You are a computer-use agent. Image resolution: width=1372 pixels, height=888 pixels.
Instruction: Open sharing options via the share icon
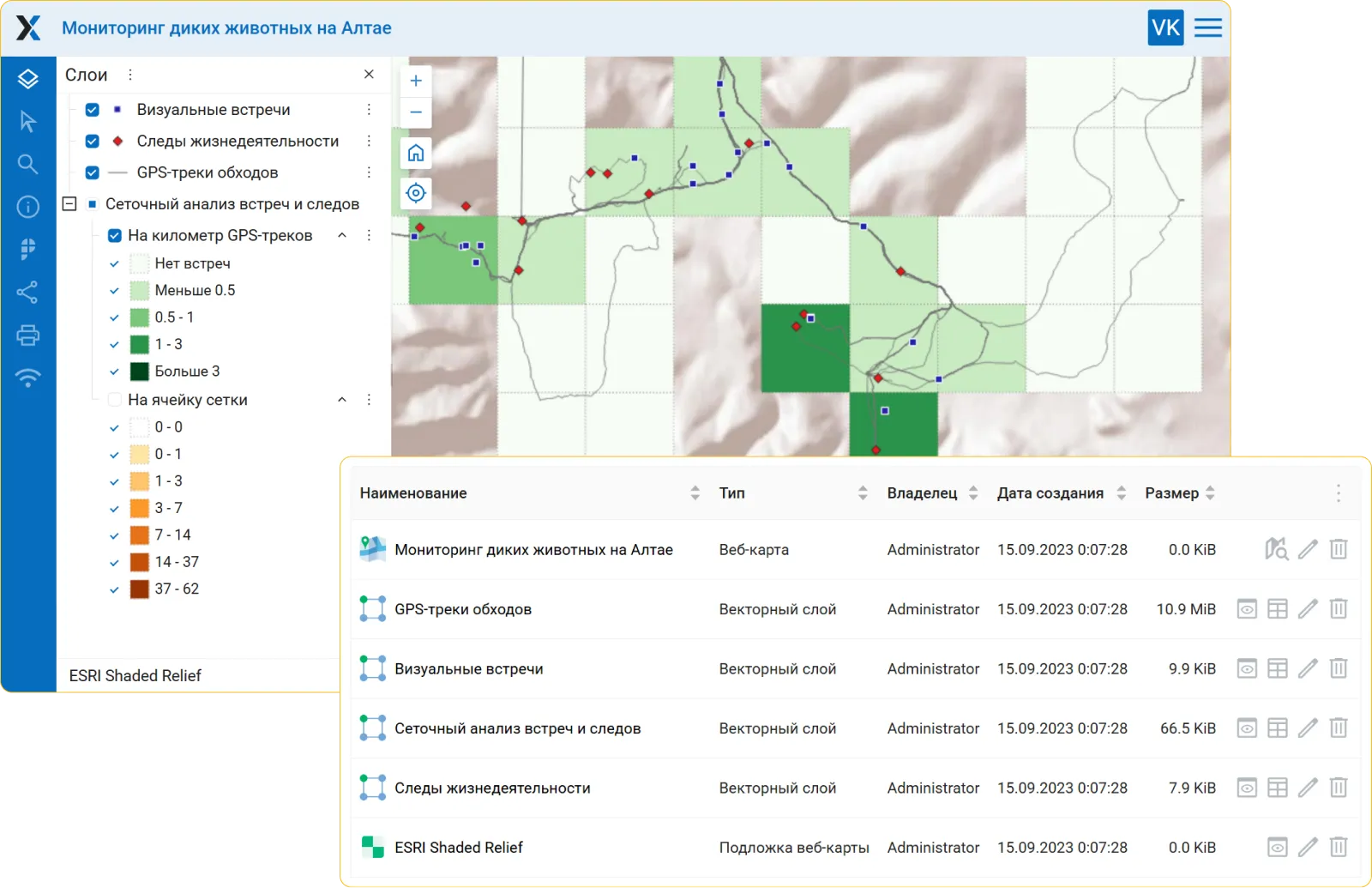tap(27, 293)
